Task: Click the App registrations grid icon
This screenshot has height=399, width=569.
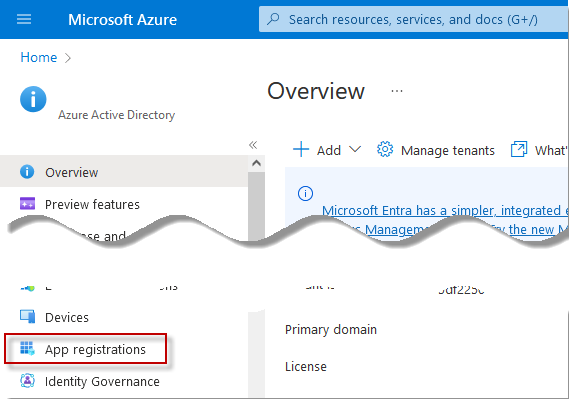Action: [x=28, y=348]
